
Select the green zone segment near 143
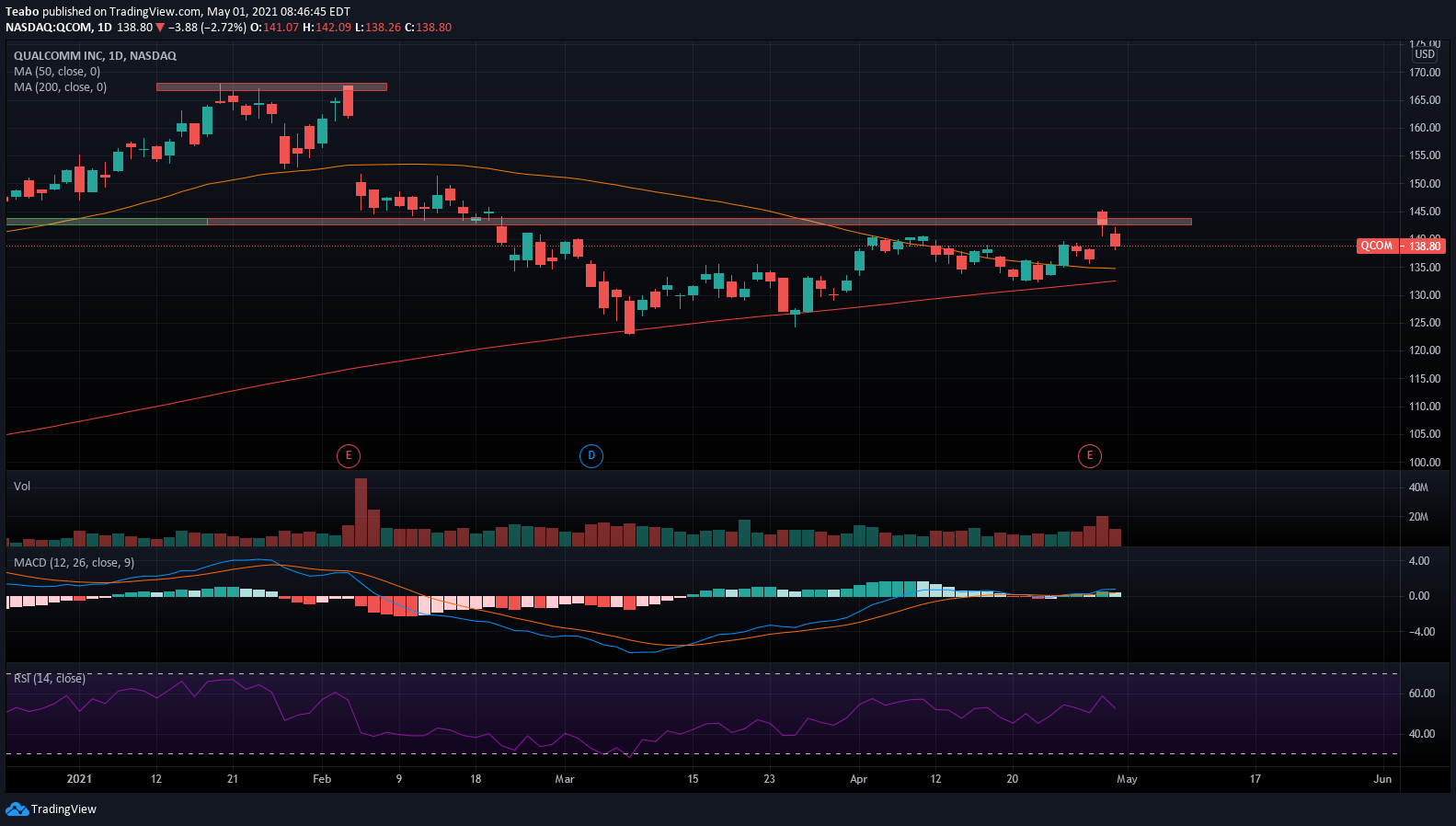pyautogui.click(x=107, y=222)
